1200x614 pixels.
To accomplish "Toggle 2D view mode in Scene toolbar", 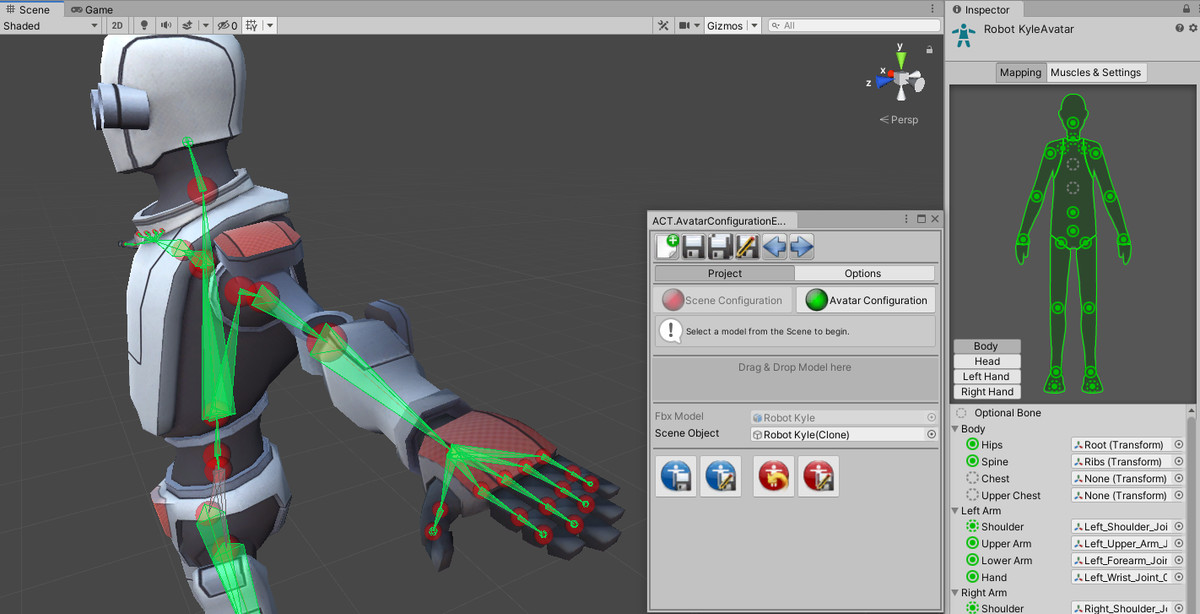I will pos(117,25).
